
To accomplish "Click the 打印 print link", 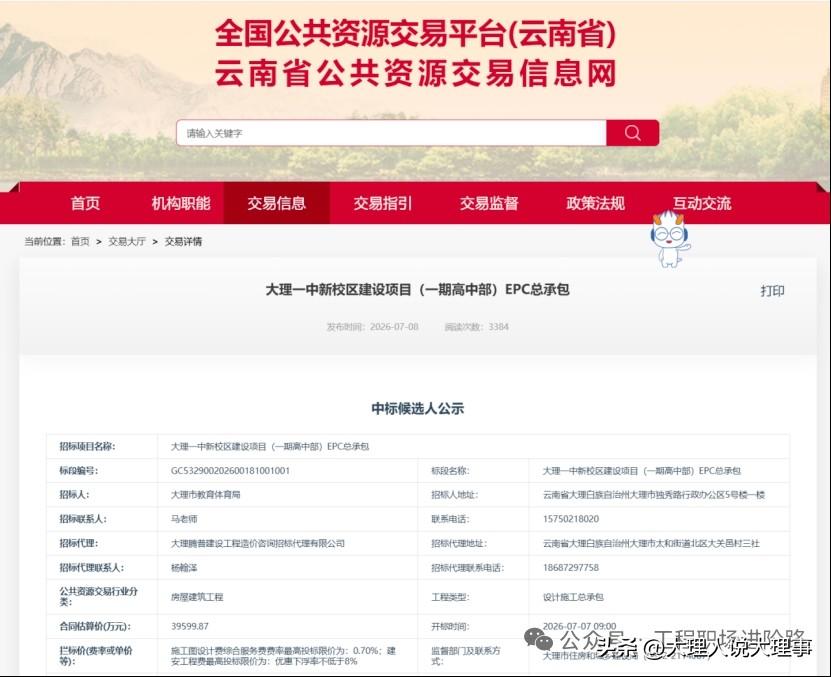I will point(772,291).
